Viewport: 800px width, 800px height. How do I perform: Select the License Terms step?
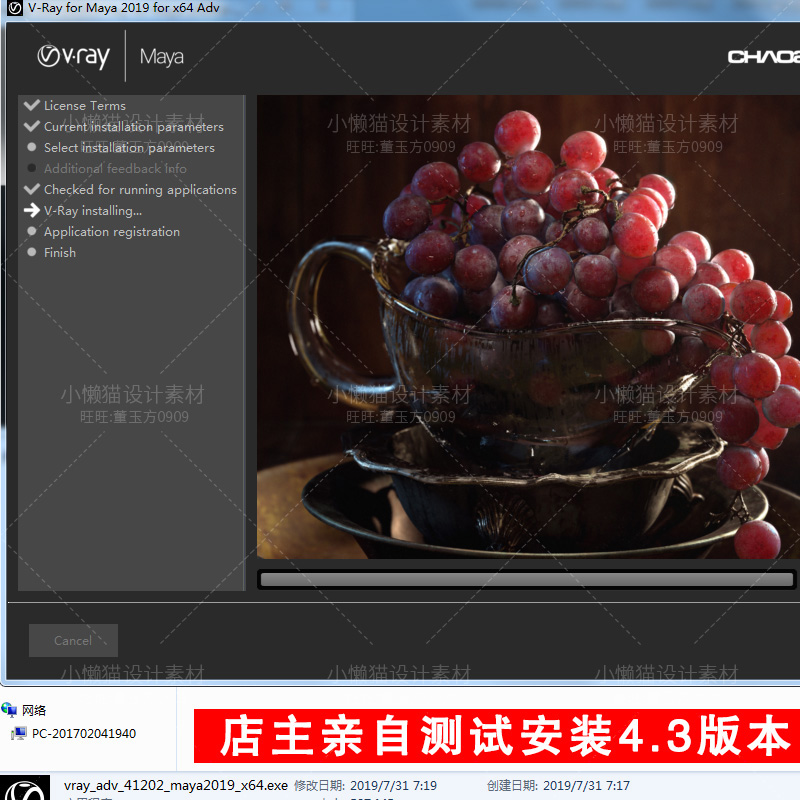click(x=85, y=106)
